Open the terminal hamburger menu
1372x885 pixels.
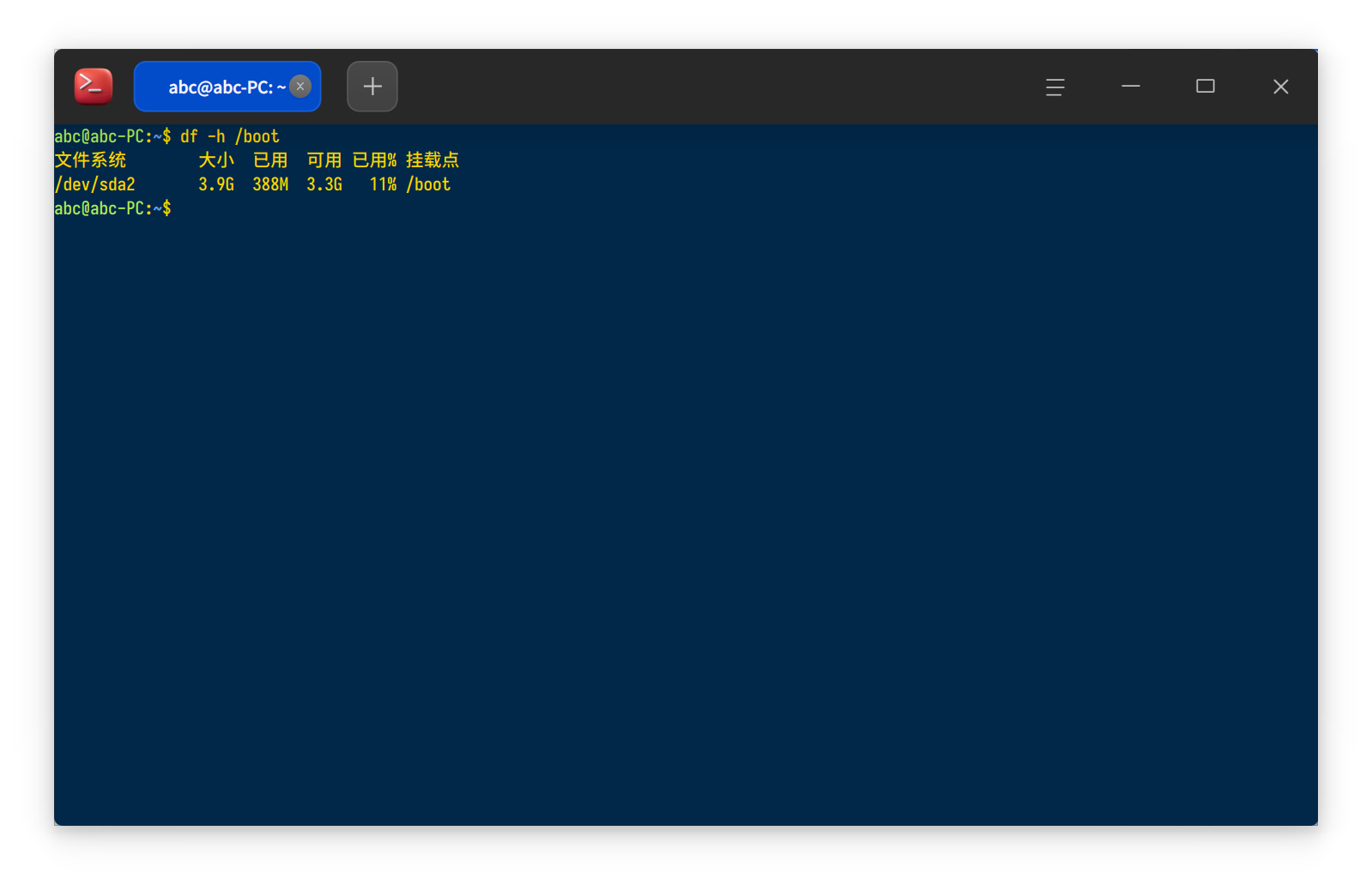[1055, 87]
